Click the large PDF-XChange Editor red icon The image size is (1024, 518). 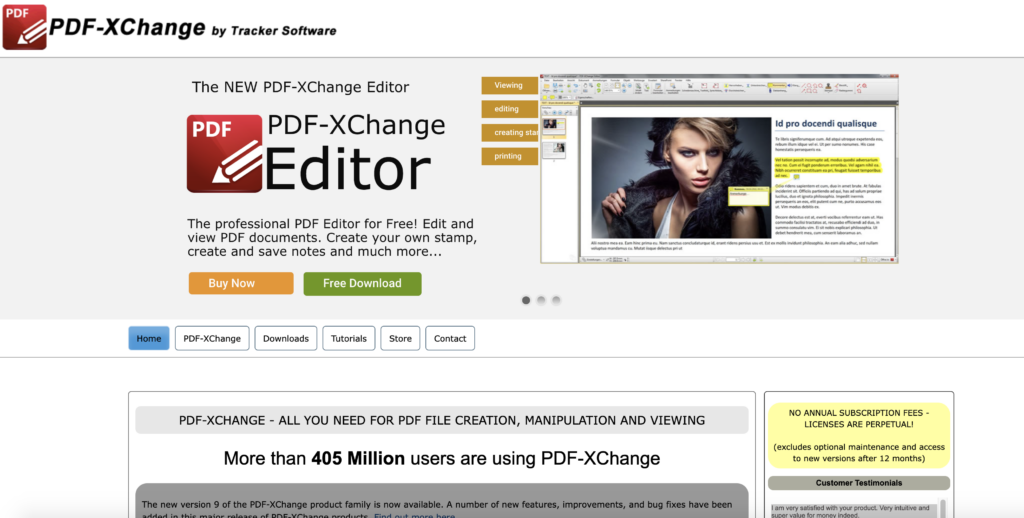point(225,154)
